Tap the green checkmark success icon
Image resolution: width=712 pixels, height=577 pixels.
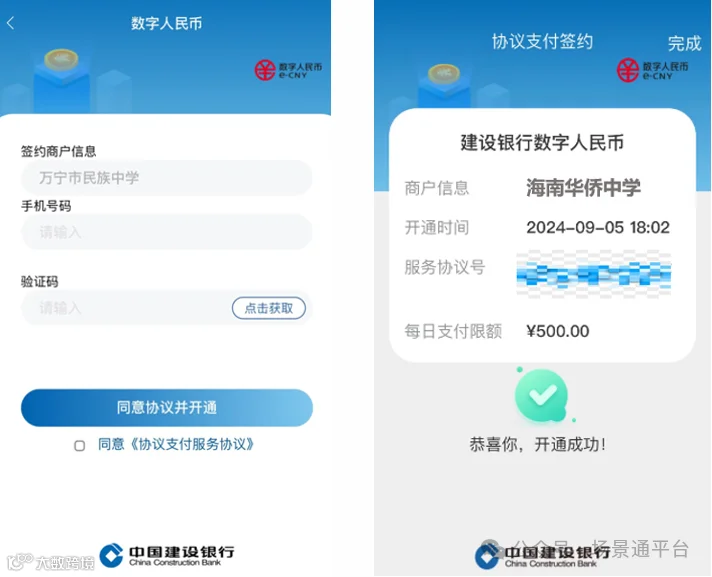[x=542, y=395]
